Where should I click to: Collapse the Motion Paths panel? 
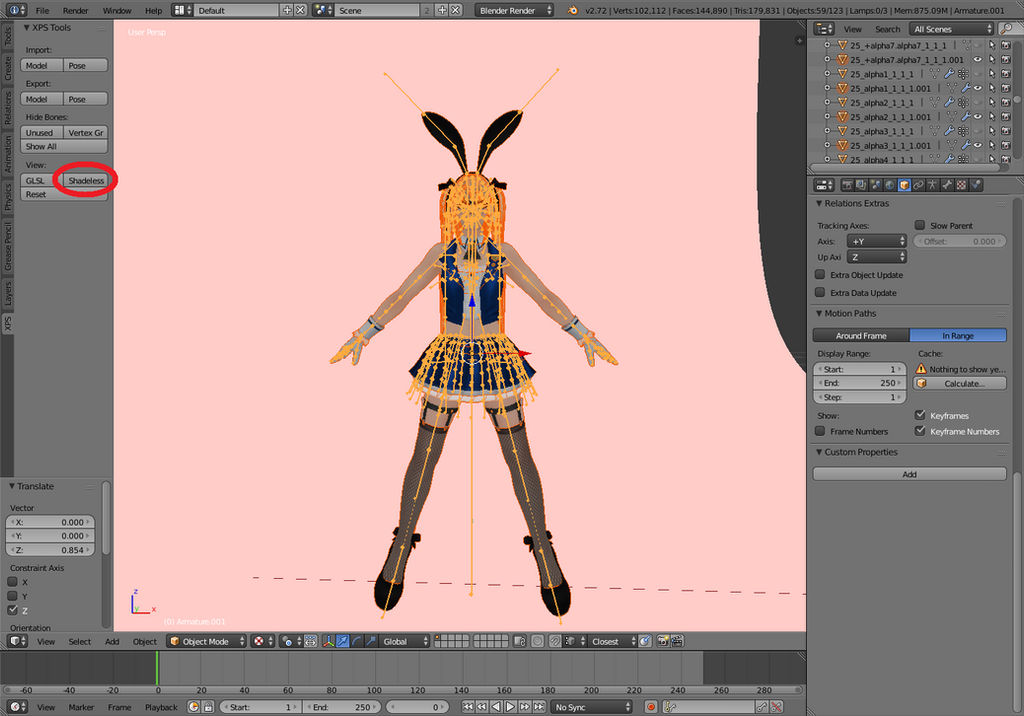[819, 314]
